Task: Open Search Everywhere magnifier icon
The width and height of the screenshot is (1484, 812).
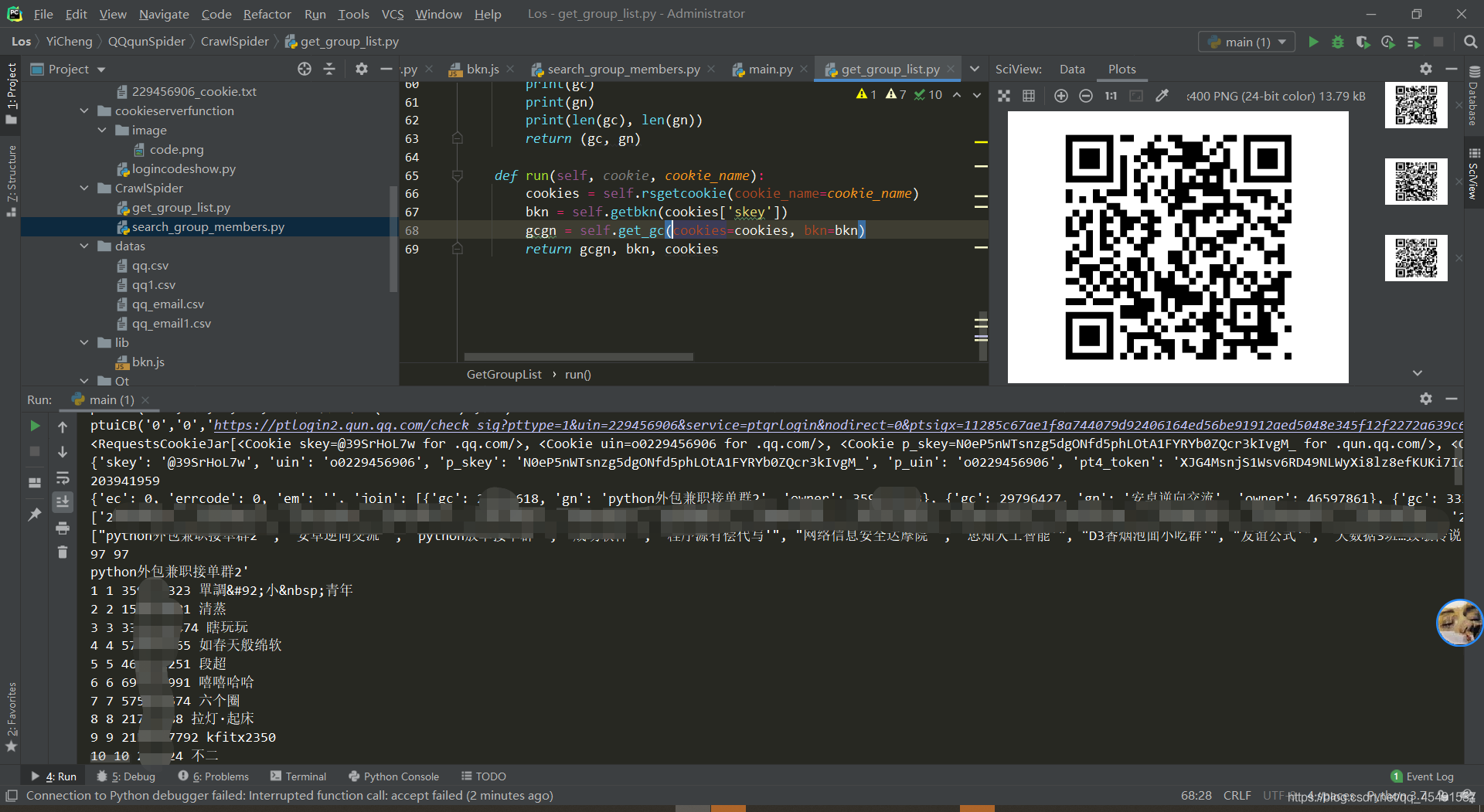Action: [1470, 42]
